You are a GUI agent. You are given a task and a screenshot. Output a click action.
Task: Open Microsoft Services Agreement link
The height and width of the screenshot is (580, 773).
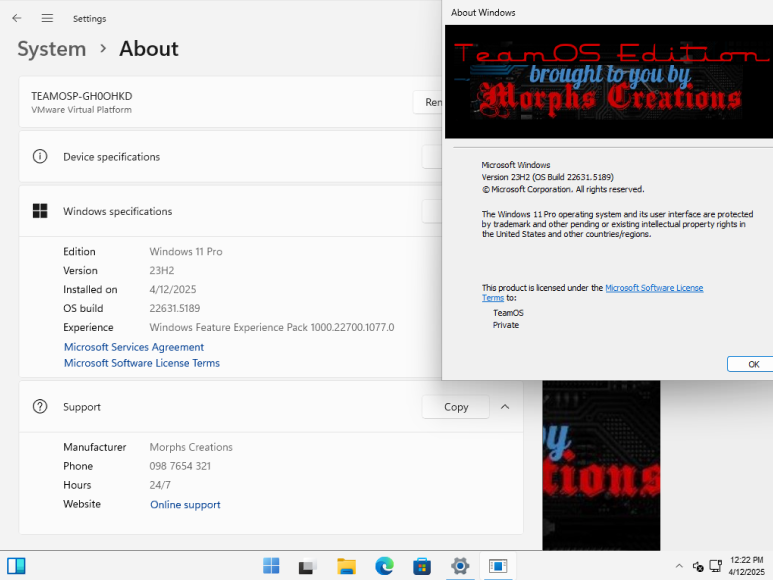(134, 347)
